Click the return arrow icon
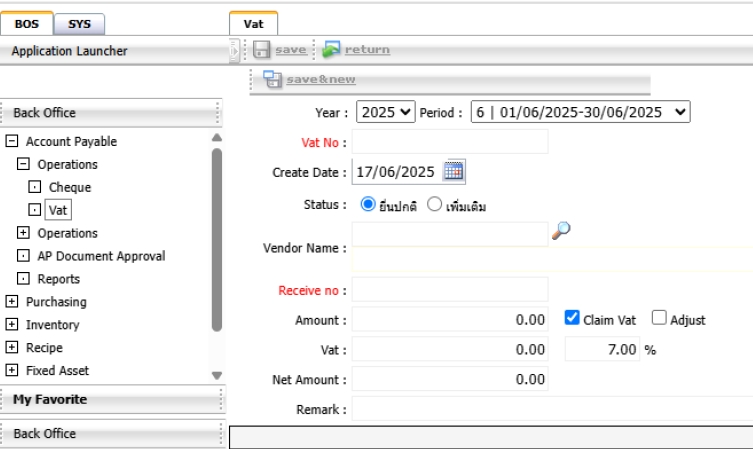Image resolution: width=753 pixels, height=449 pixels. pos(331,49)
